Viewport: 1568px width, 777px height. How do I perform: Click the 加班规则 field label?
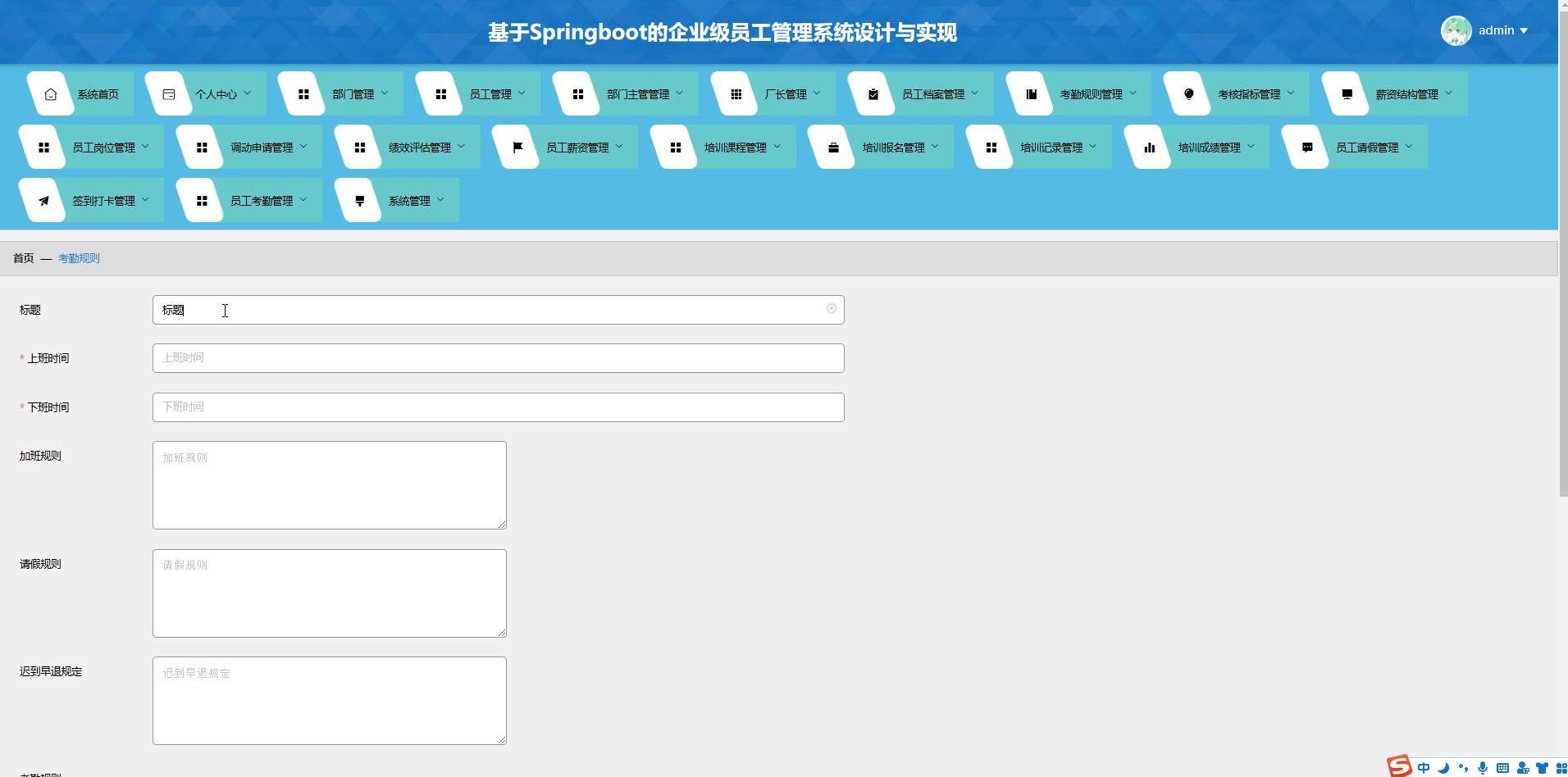coord(40,456)
